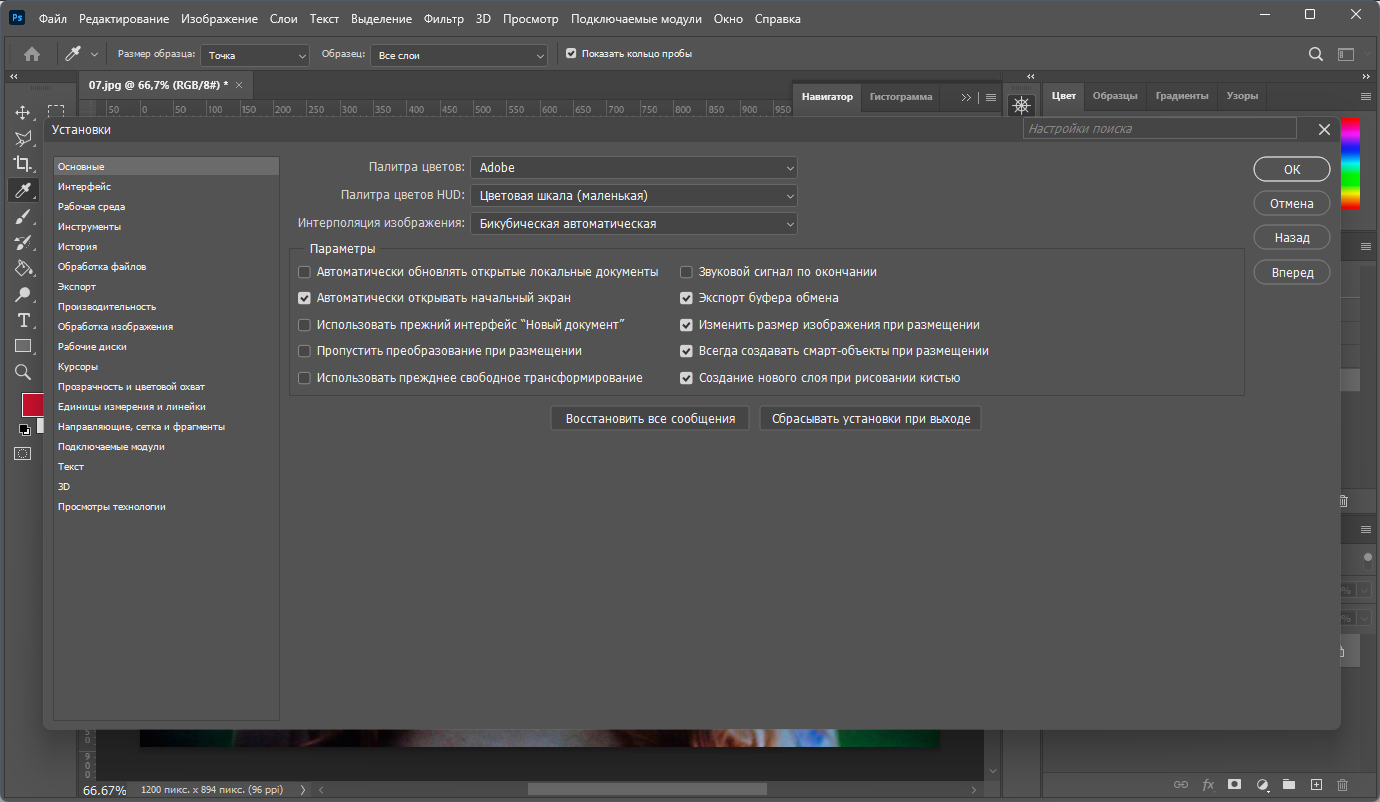Click the OK button in preferences
Screen dimensions: 1380x802
pos(1292,169)
